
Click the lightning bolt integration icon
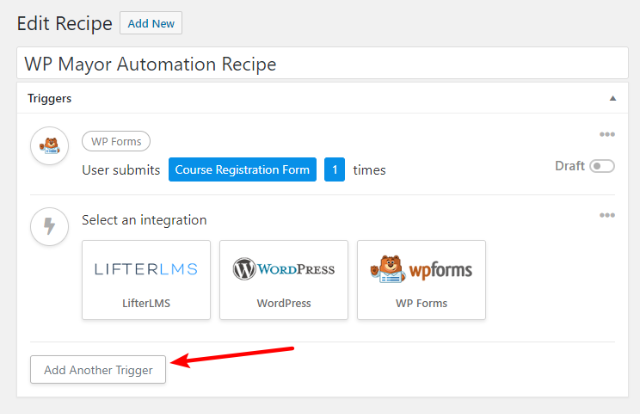pos(49,227)
